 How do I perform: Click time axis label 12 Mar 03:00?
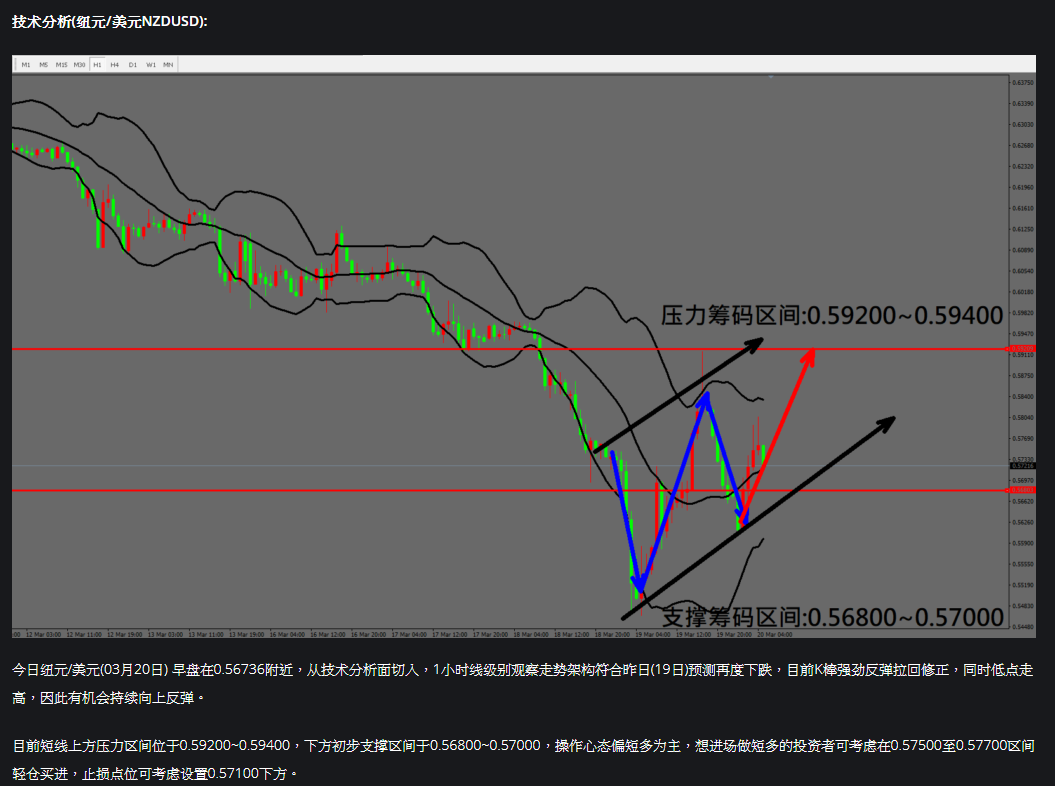pos(44,635)
